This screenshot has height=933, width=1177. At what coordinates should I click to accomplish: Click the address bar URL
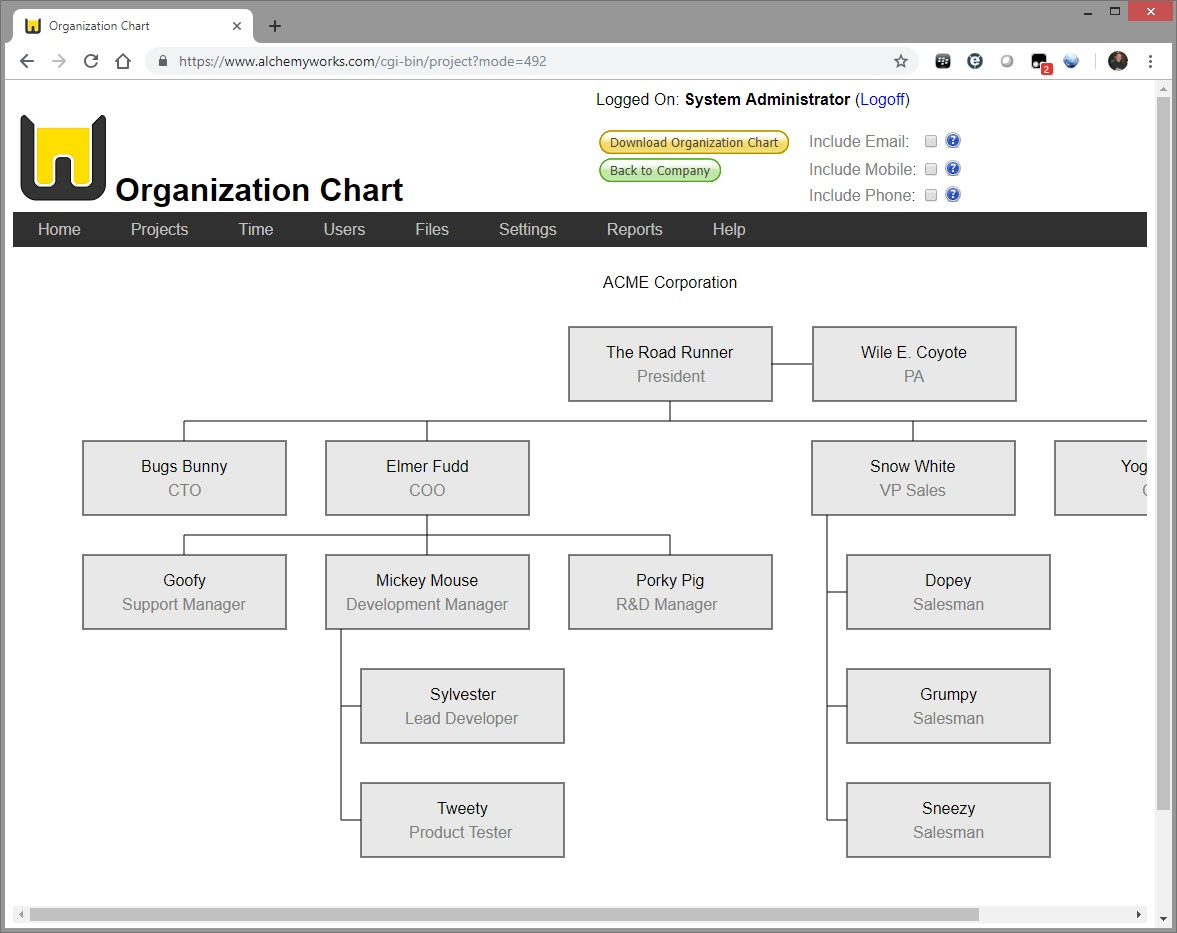tap(363, 62)
